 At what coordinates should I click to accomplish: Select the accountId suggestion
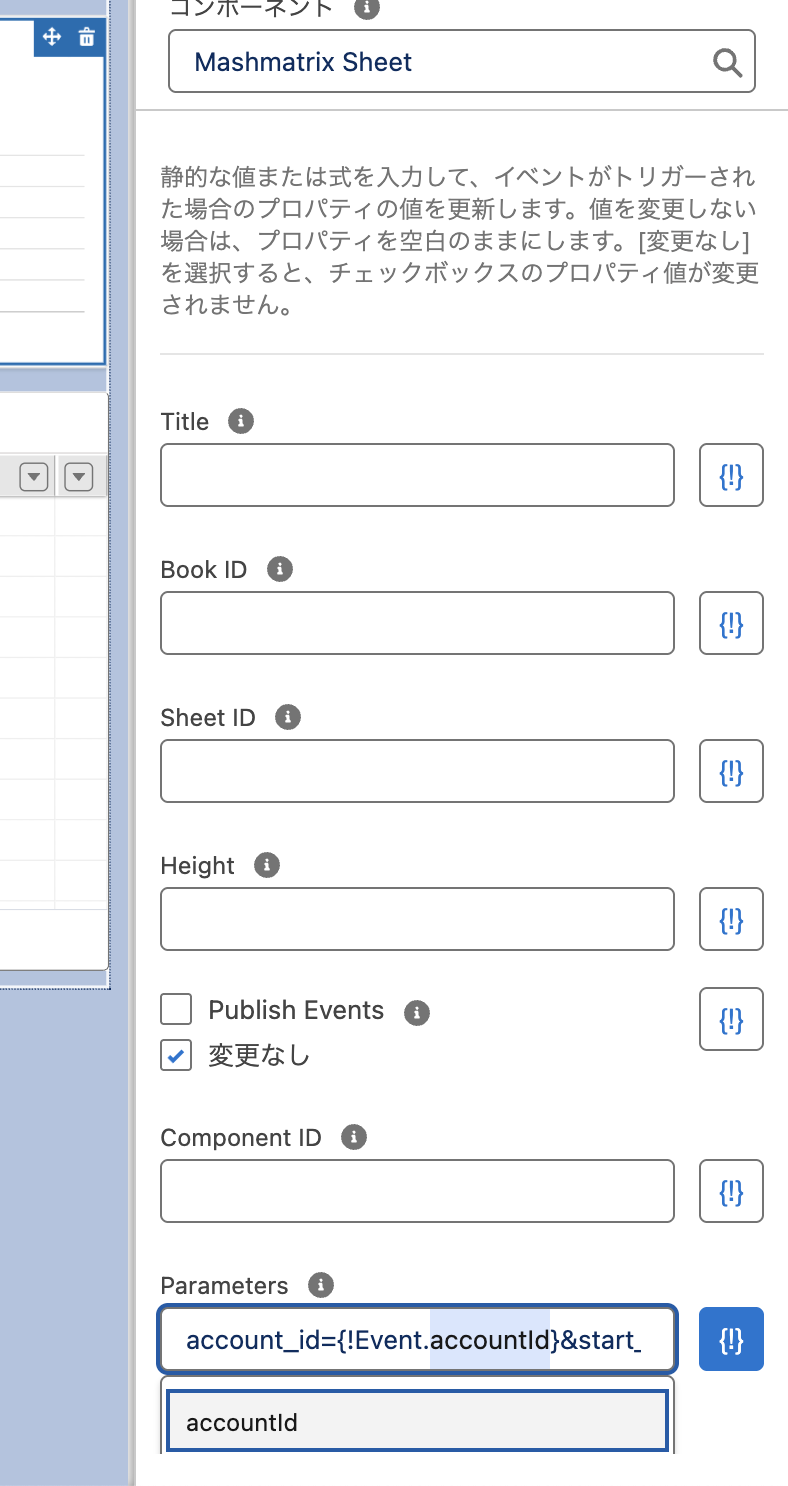(x=416, y=1421)
